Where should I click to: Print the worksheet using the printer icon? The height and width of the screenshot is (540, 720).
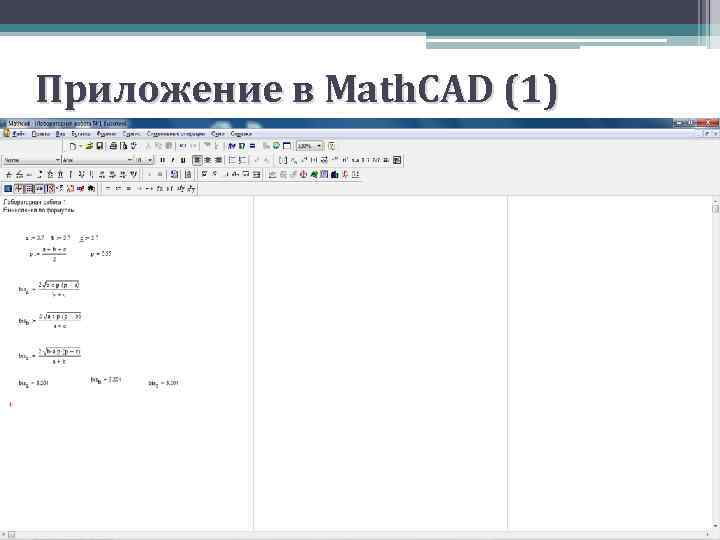tap(113, 146)
